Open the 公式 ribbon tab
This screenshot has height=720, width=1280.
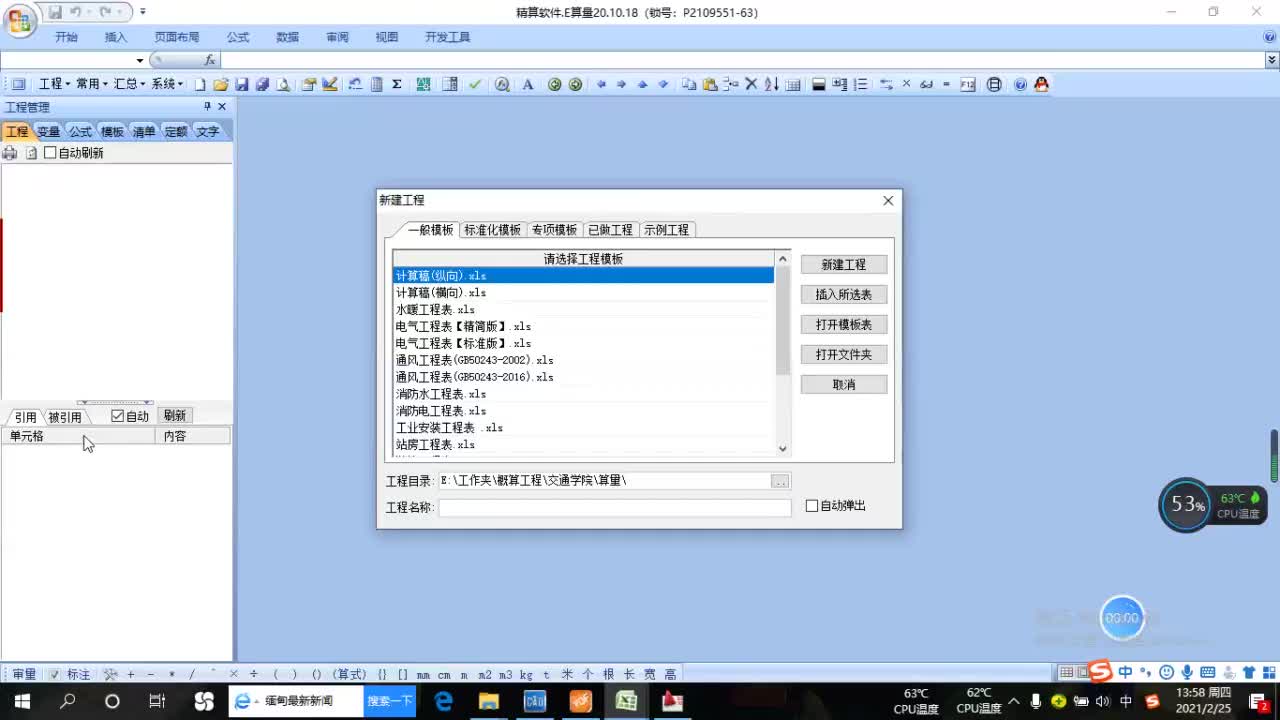tap(238, 37)
